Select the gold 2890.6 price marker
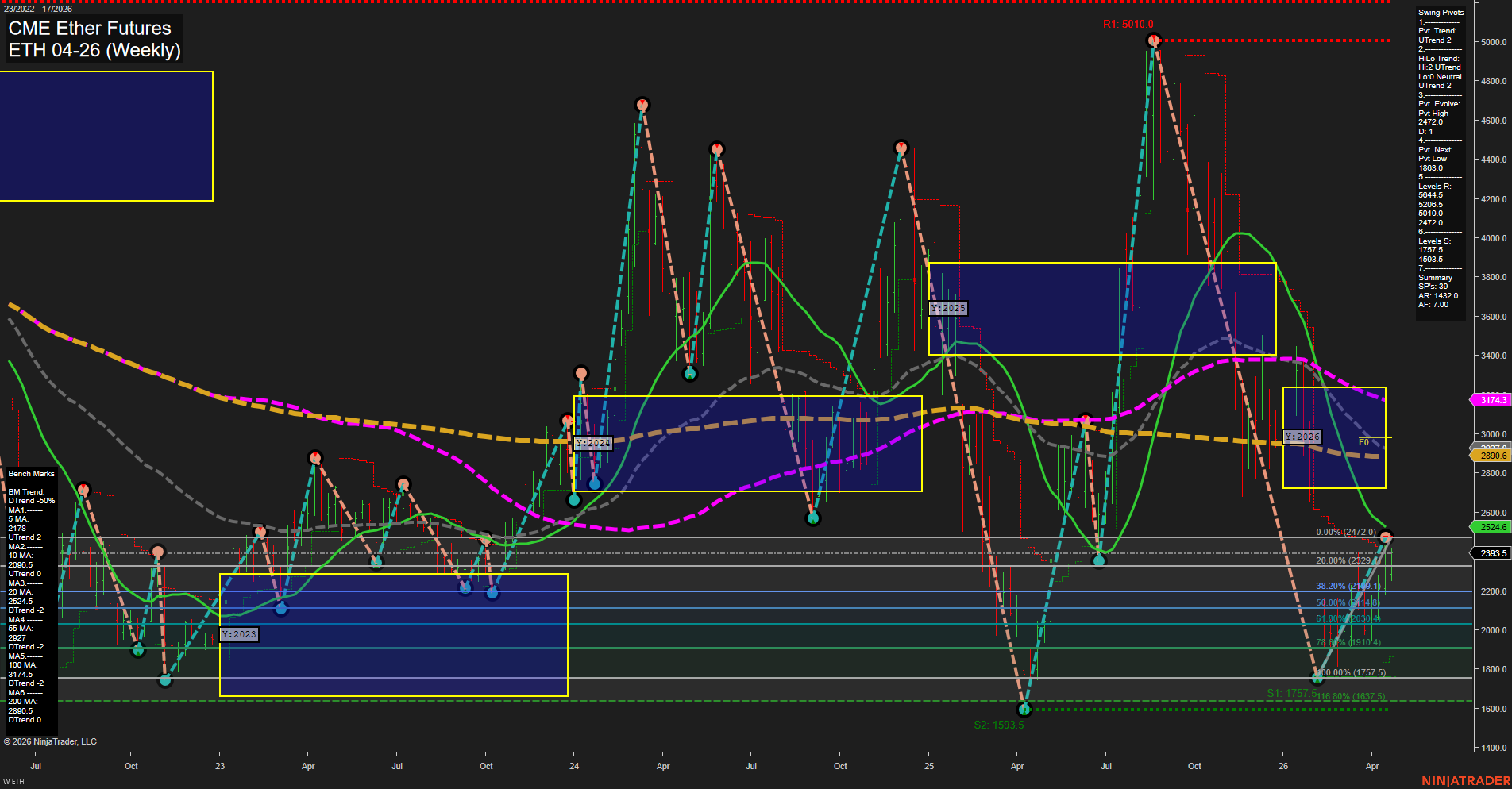This screenshot has height=789, width=1512. pos(1491,456)
